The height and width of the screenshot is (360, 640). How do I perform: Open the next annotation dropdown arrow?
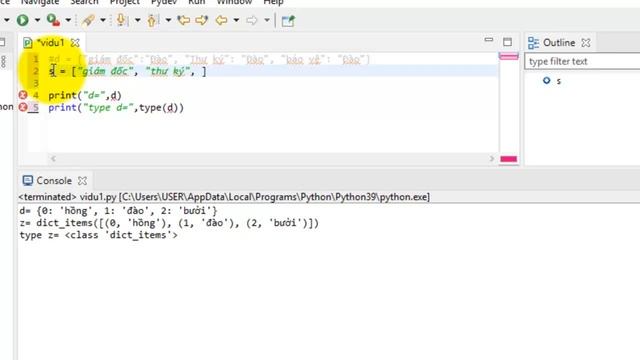[x=138, y=20]
